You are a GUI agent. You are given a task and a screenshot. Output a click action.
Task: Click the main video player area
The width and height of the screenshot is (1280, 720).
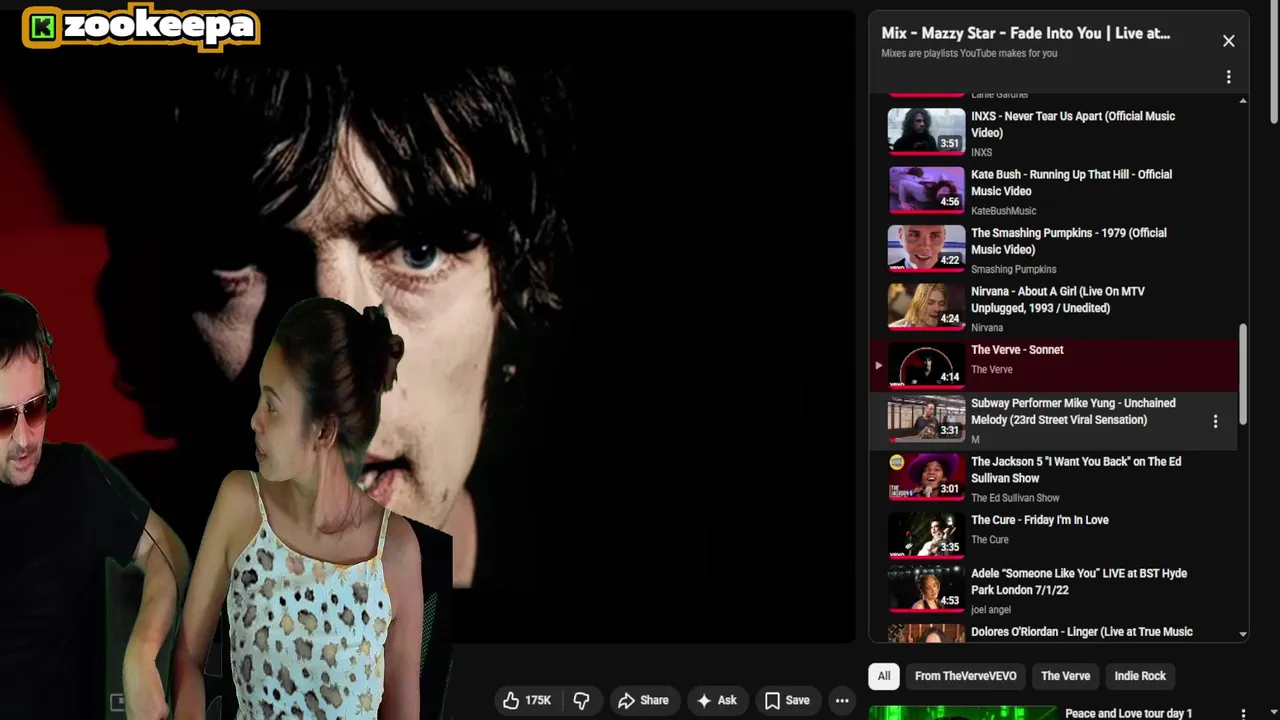click(428, 326)
